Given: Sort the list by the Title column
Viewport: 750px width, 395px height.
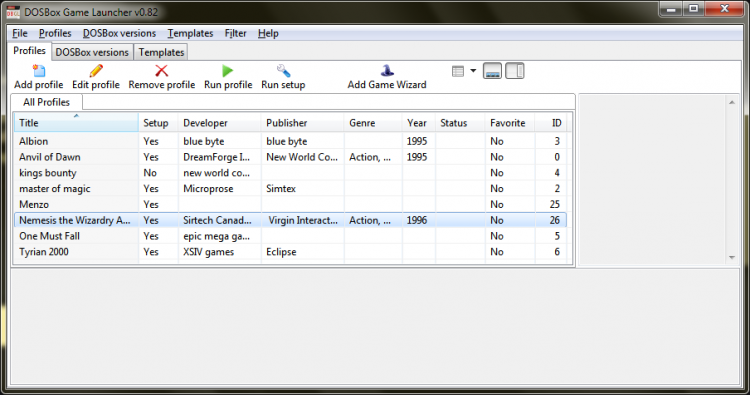Looking at the screenshot, I should (76, 123).
